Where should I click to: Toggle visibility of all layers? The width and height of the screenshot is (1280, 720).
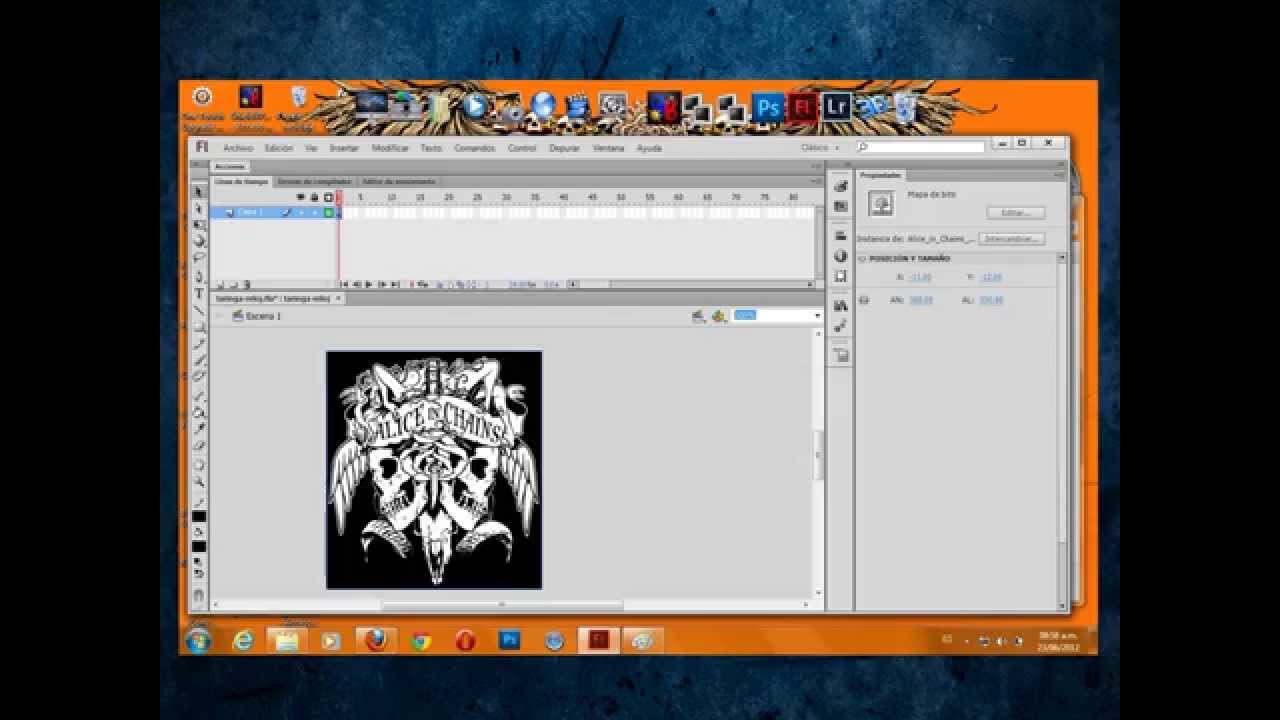coord(300,197)
